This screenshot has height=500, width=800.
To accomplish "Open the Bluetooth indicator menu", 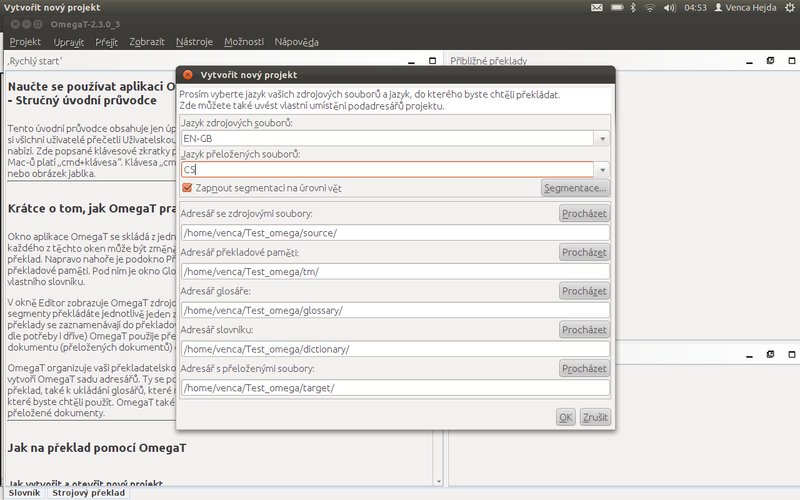I will click(632, 7).
